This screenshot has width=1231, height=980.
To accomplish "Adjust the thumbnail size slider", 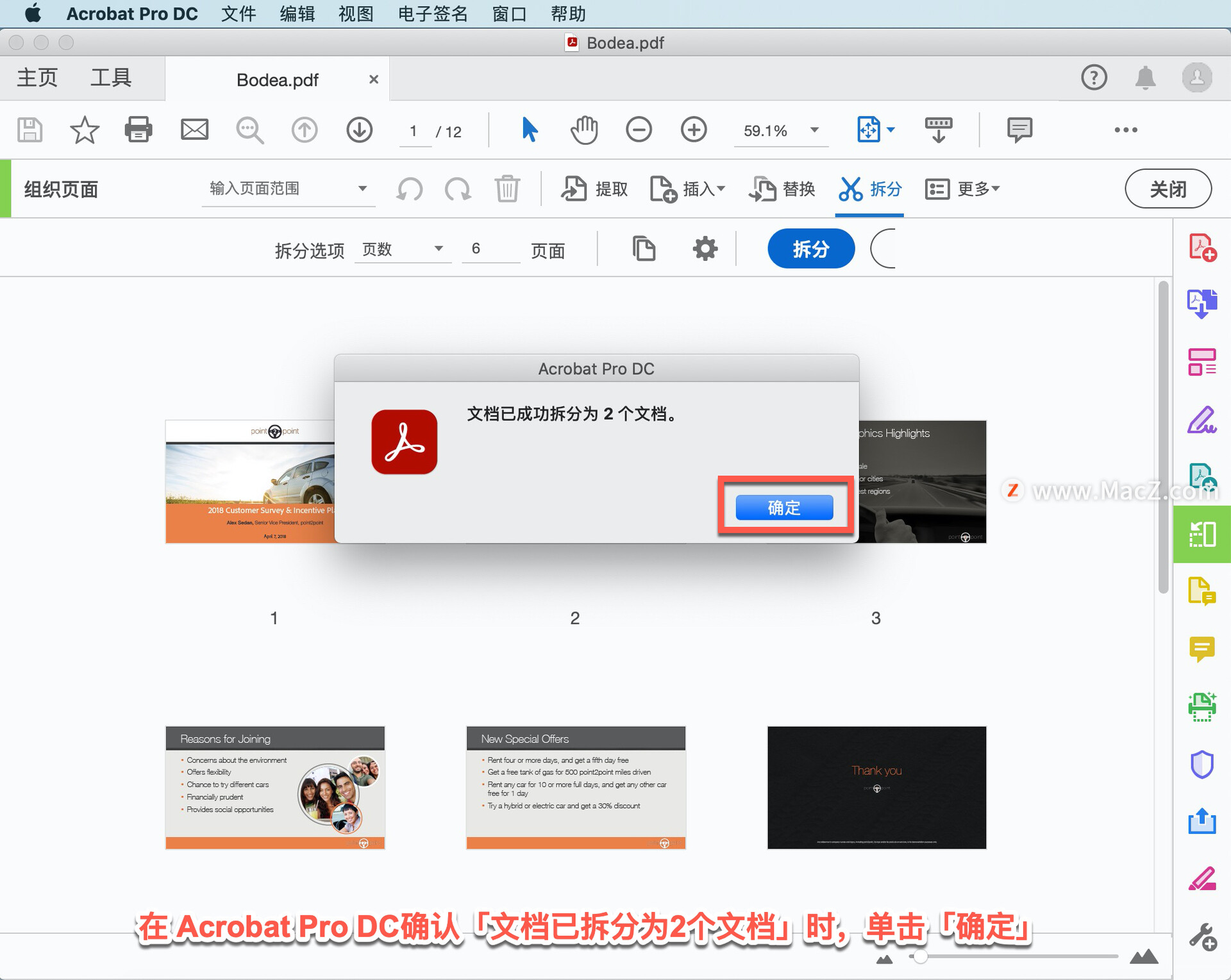I will pos(920,957).
